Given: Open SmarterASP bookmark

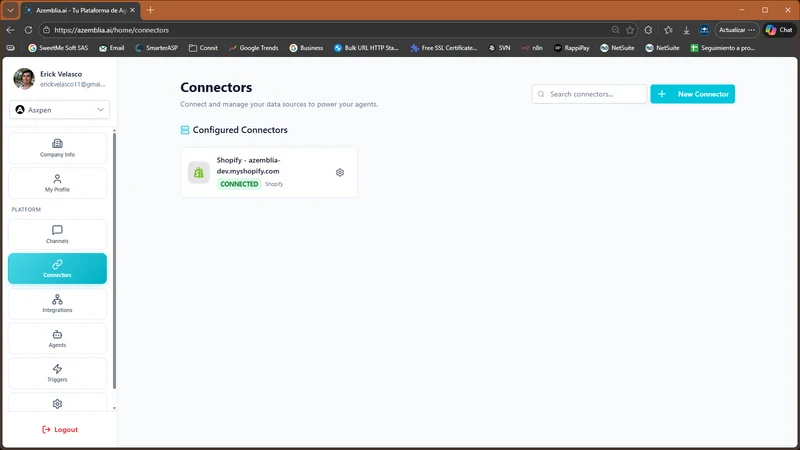Looking at the screenshot, I should tap(156, 48).
